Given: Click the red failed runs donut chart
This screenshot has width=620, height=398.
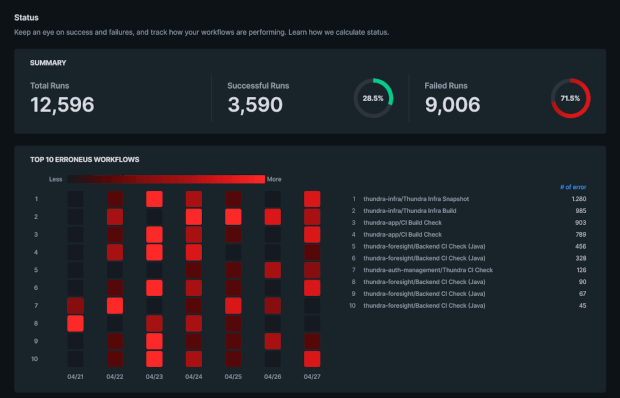Looking at the screenshot, I should 570,98.
